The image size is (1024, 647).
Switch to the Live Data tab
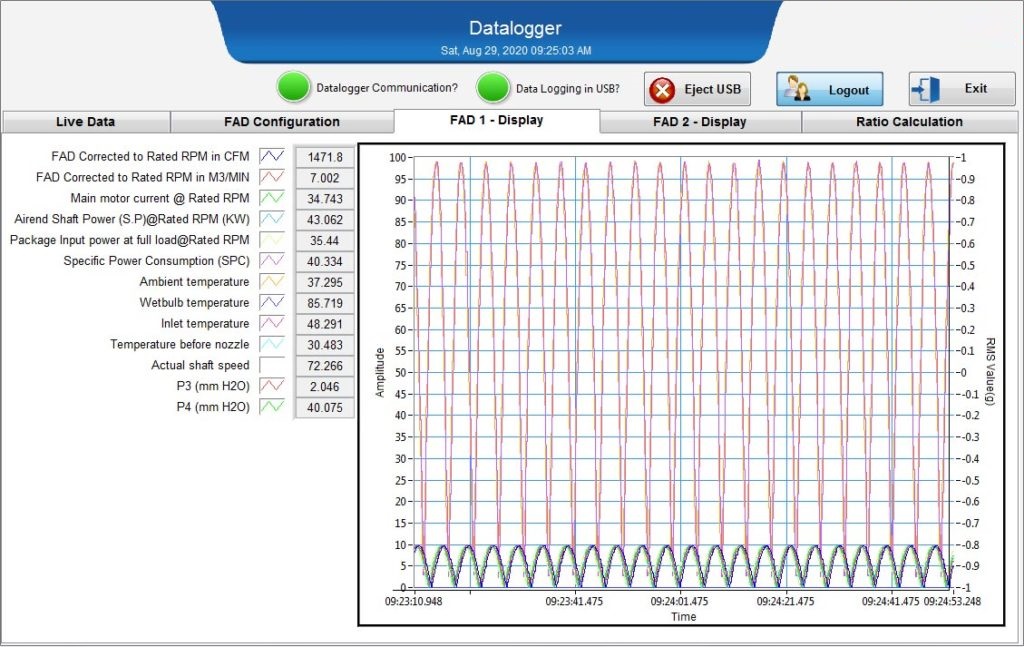coord(85,122)
